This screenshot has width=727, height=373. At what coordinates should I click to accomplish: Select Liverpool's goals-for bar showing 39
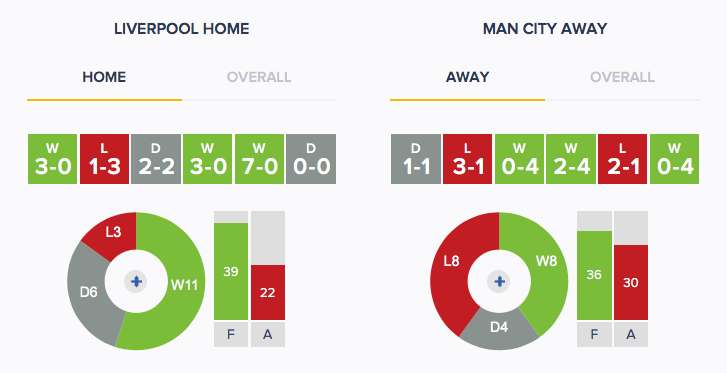pos(231,271)
